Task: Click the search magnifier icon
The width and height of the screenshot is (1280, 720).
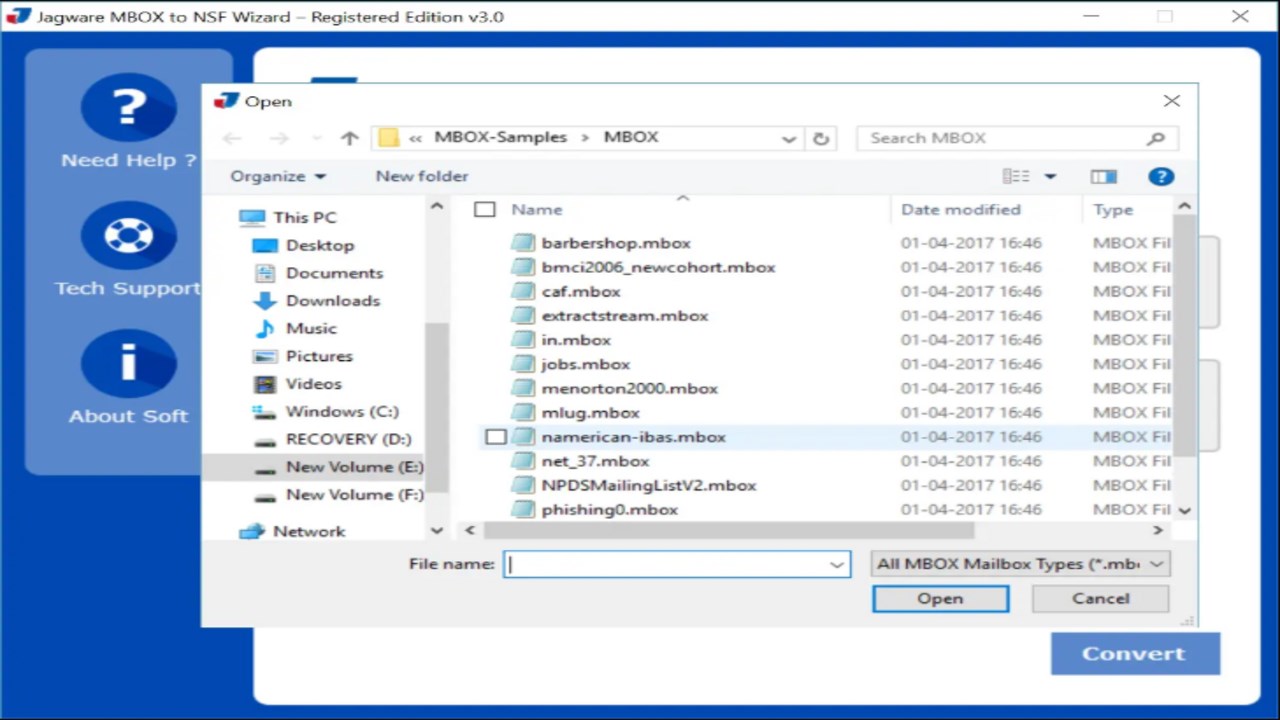Action: tap(1156, 138)
